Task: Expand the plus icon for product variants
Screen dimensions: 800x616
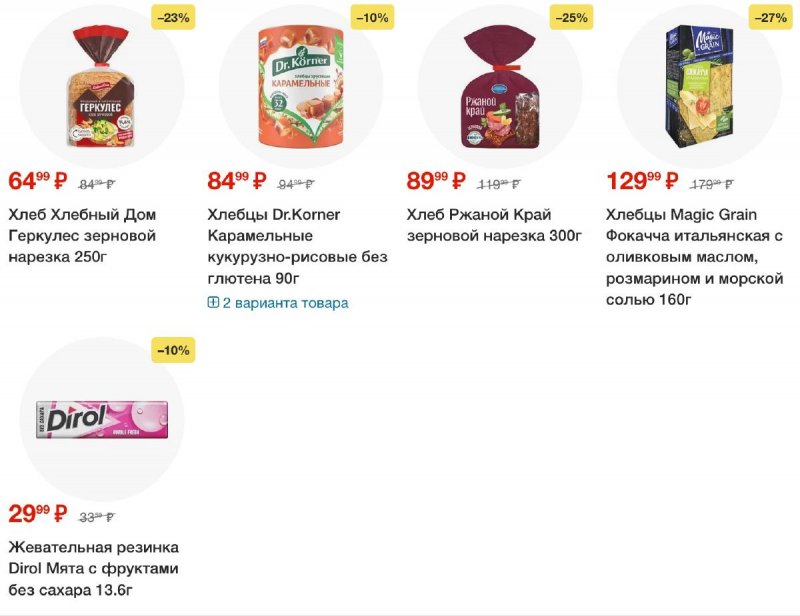Action: pos(213,303)
